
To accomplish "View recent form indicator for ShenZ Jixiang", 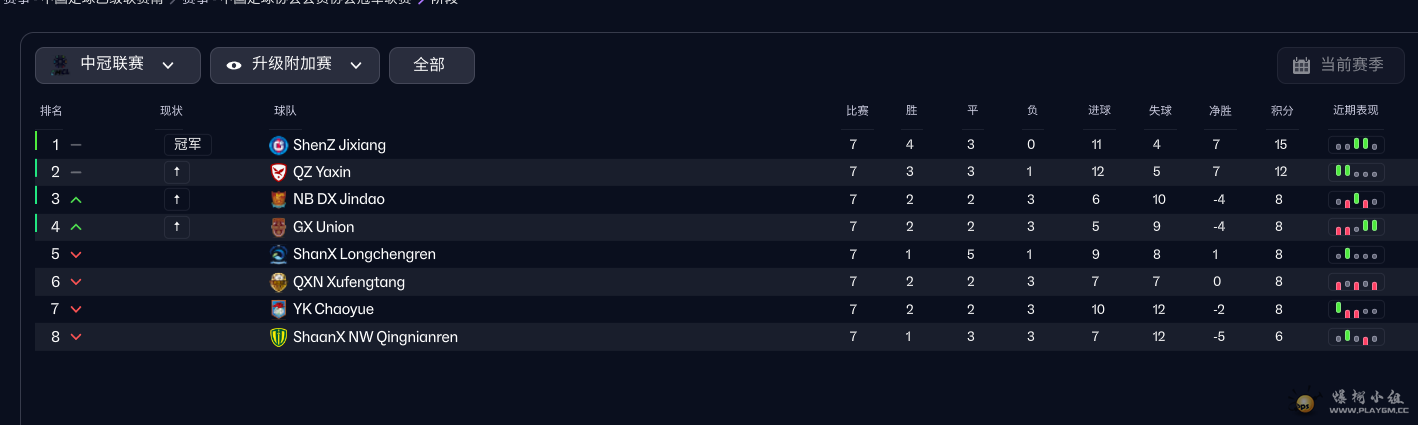I will coord(1356,145).
